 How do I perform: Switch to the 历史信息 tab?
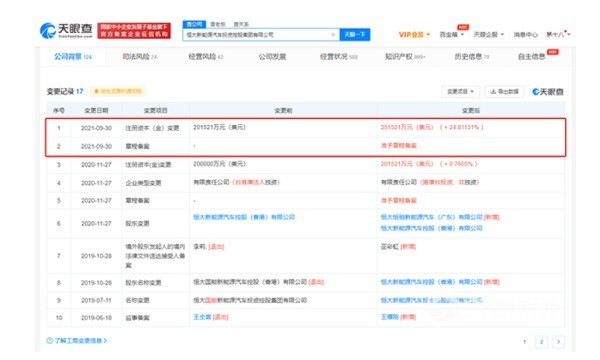coord(471,57)
